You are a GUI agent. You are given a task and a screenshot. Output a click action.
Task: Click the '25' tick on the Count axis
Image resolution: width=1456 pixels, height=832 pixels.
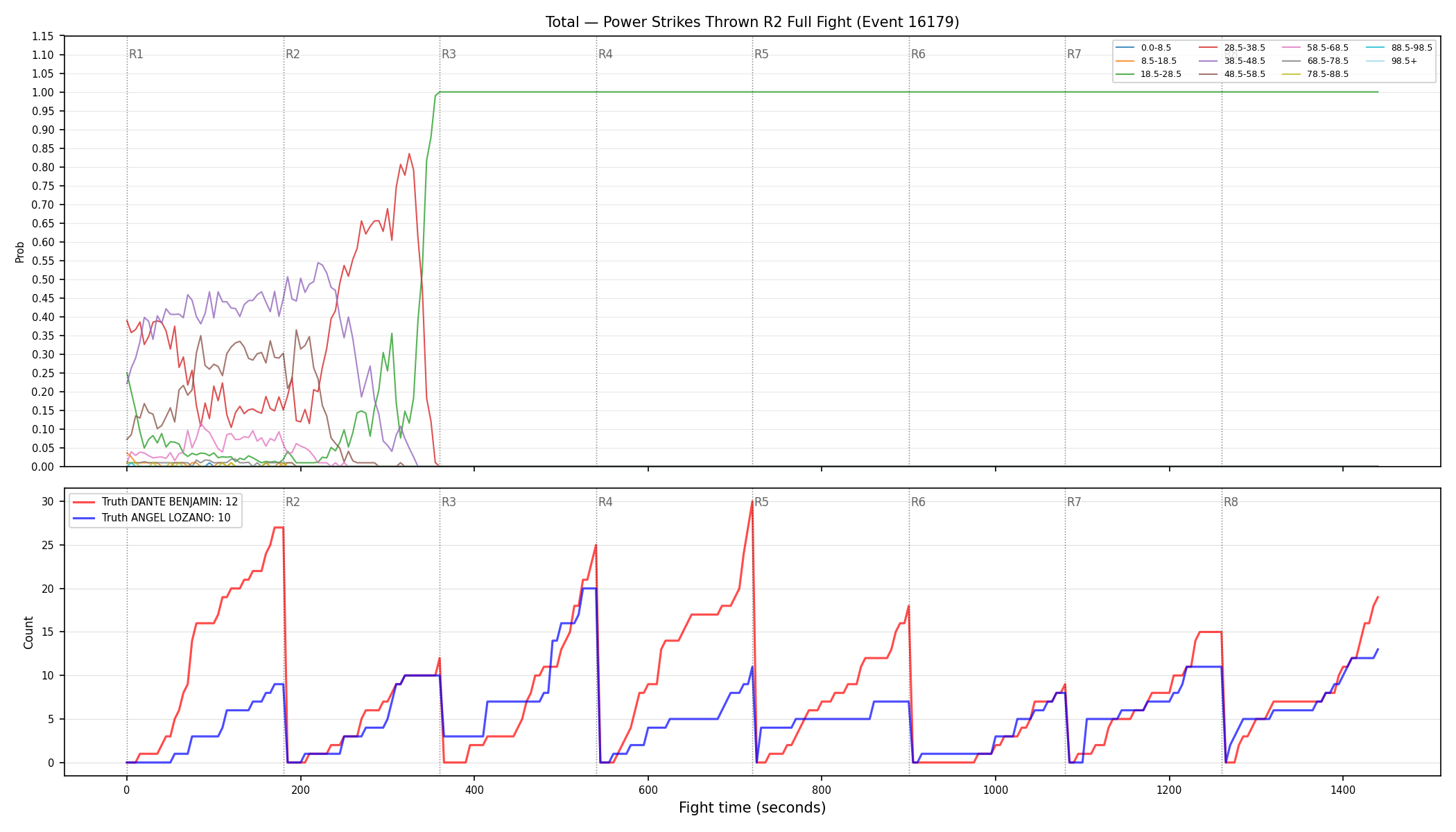48,545
